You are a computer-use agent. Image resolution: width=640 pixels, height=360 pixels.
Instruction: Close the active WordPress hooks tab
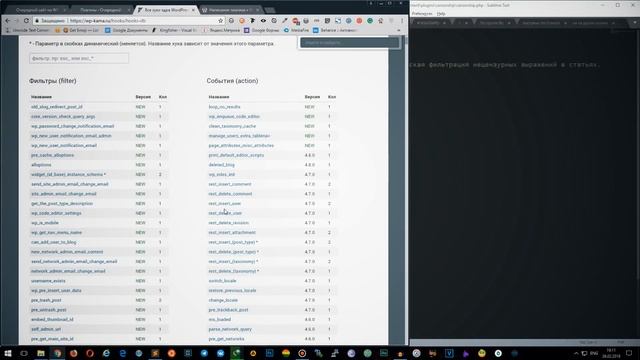point(193,9)
